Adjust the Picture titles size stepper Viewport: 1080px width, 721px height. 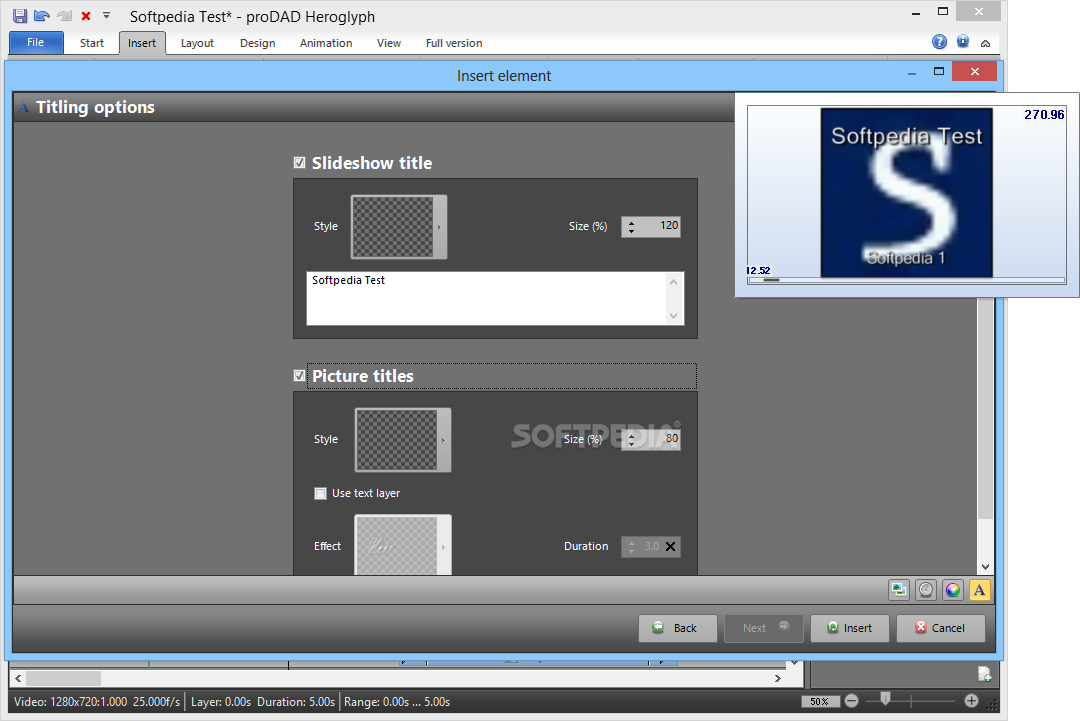632,439
